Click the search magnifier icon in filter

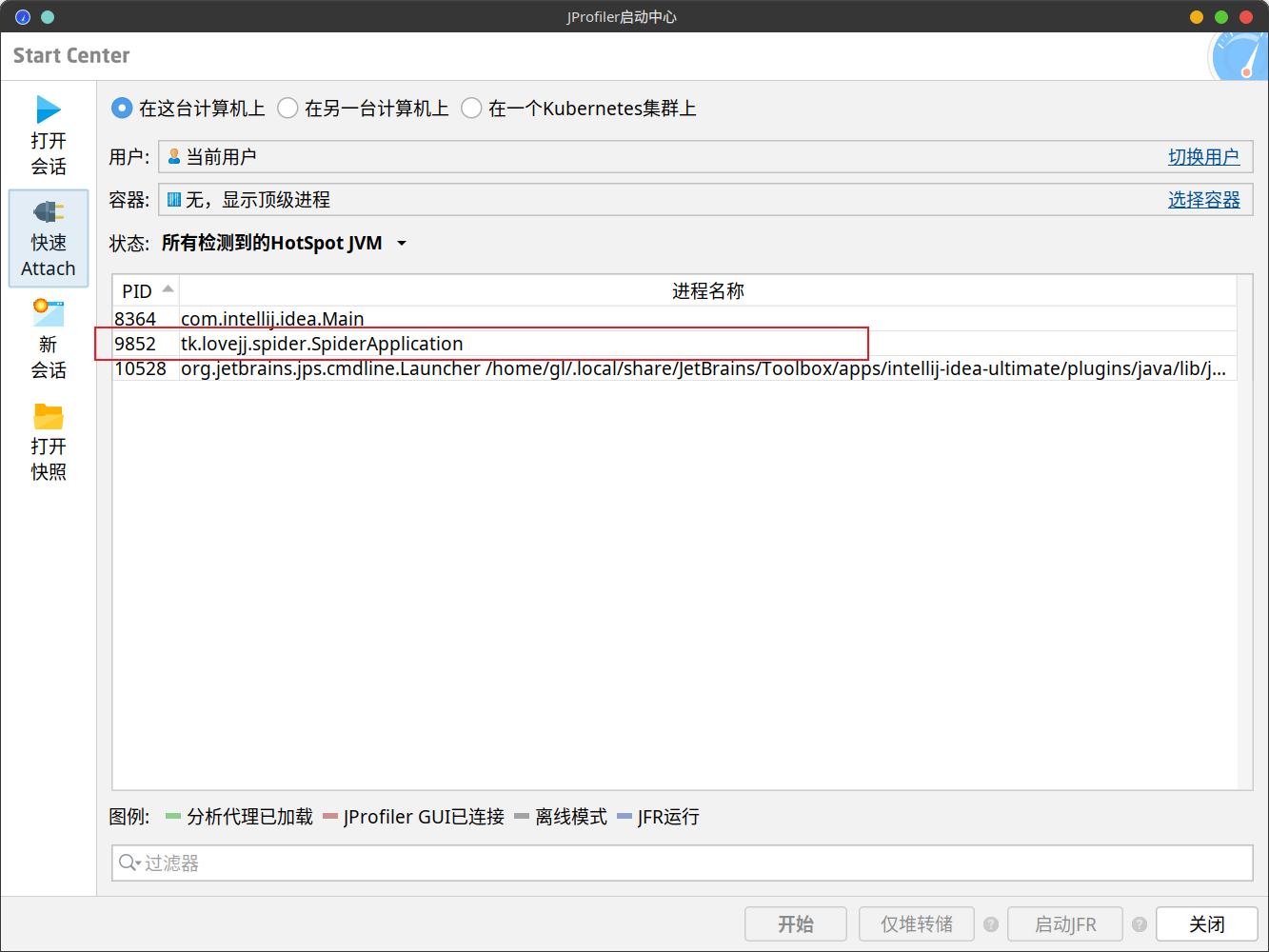128,863
